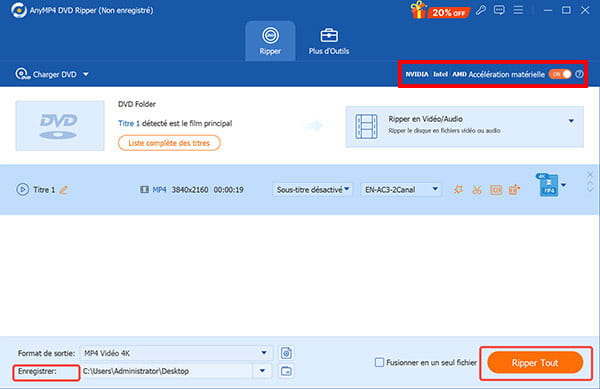This screenshot has width=600, height=389.
Task: Click the compress media info icon
Action: pos(496,190)
